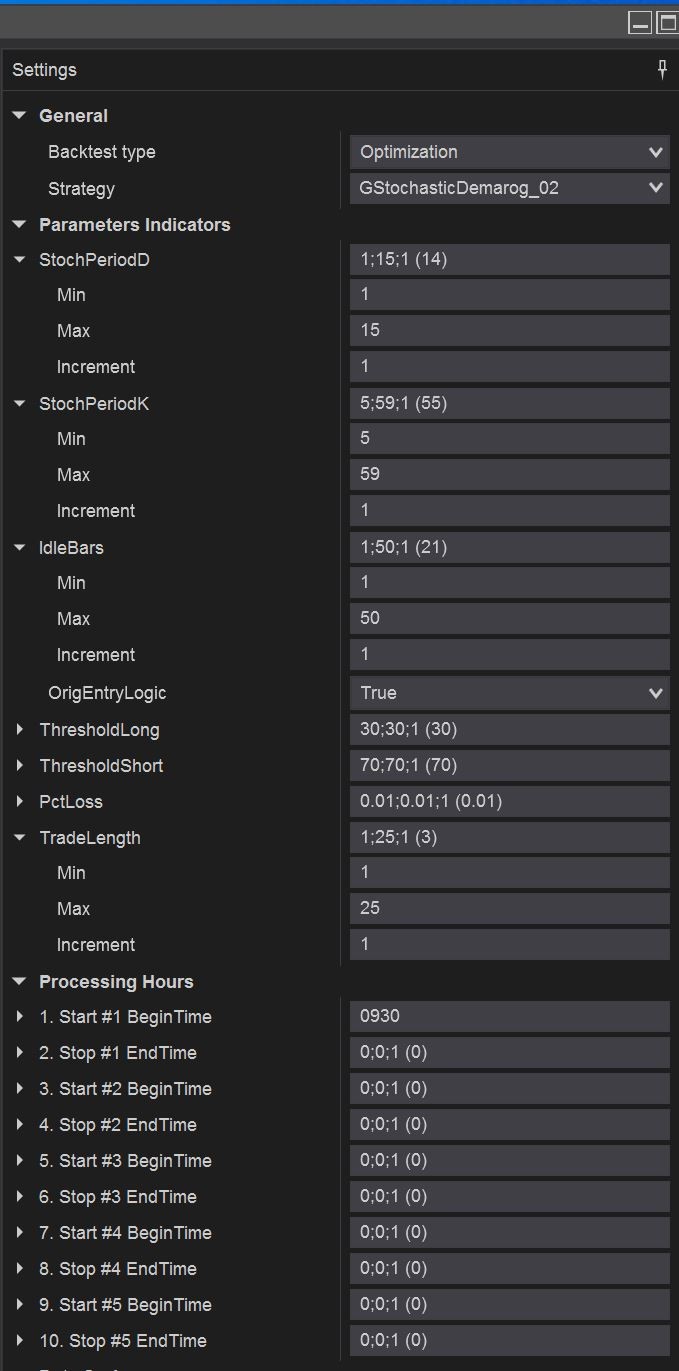The height and width of the screenshot is (1371, 679).
Task: Collapse the StochPeriodK parameter
Action: (19, 404)
